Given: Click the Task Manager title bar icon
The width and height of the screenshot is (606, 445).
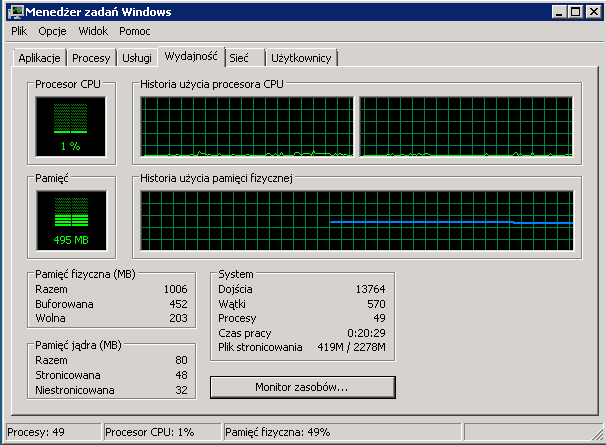Looking at the screenshot, I should 15,12.
